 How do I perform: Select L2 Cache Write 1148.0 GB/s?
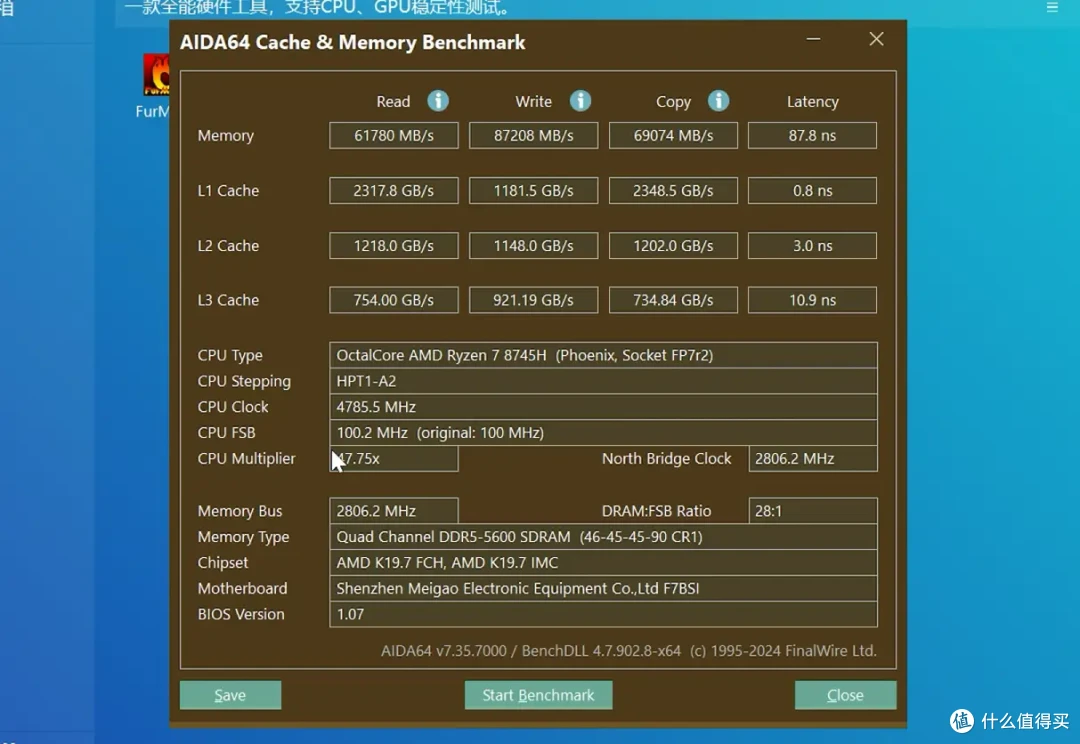coord(534,246)
